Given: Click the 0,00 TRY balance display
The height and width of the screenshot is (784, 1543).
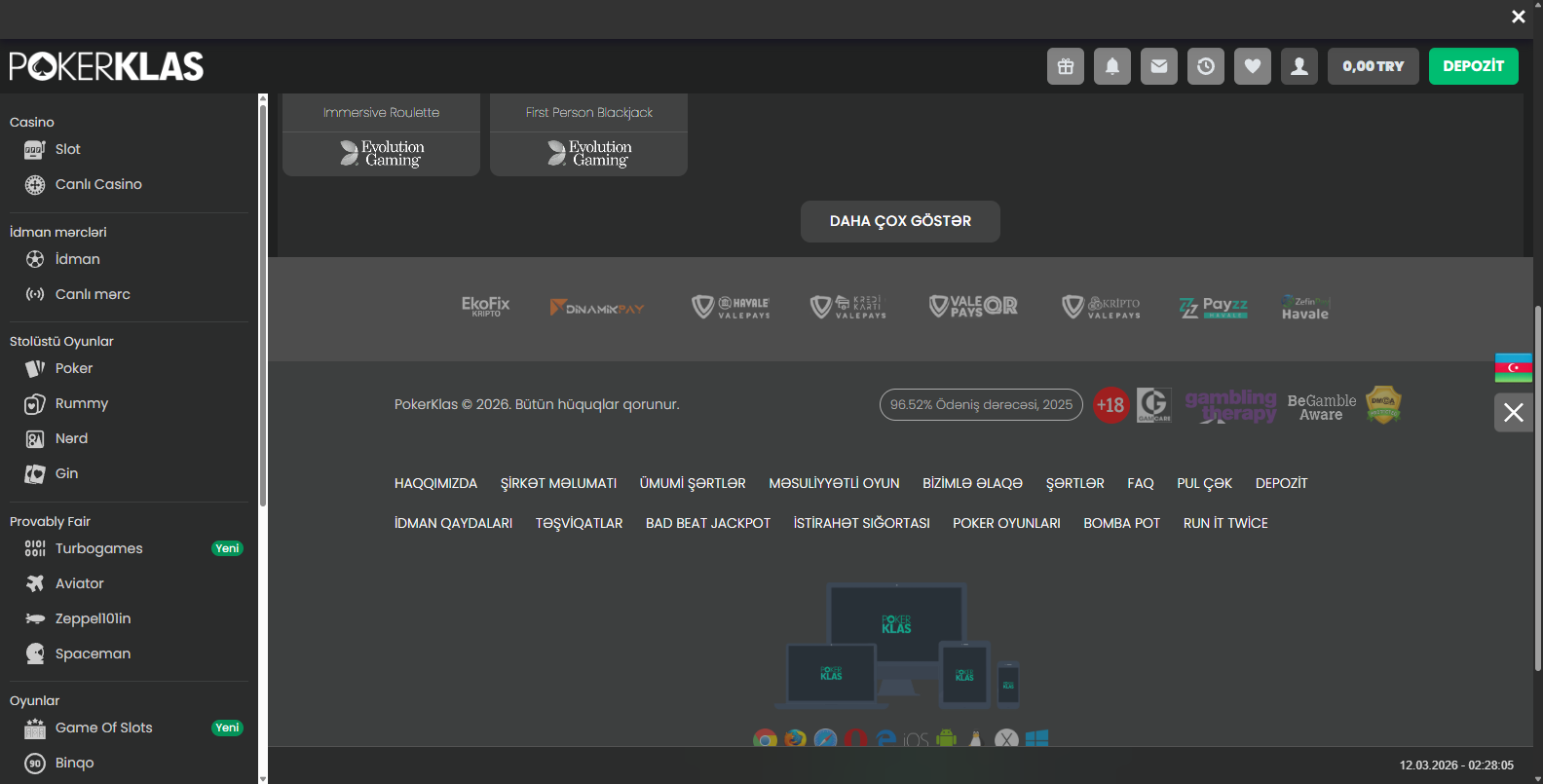Looking at the screenshot, I should (x=1373, y=66).
